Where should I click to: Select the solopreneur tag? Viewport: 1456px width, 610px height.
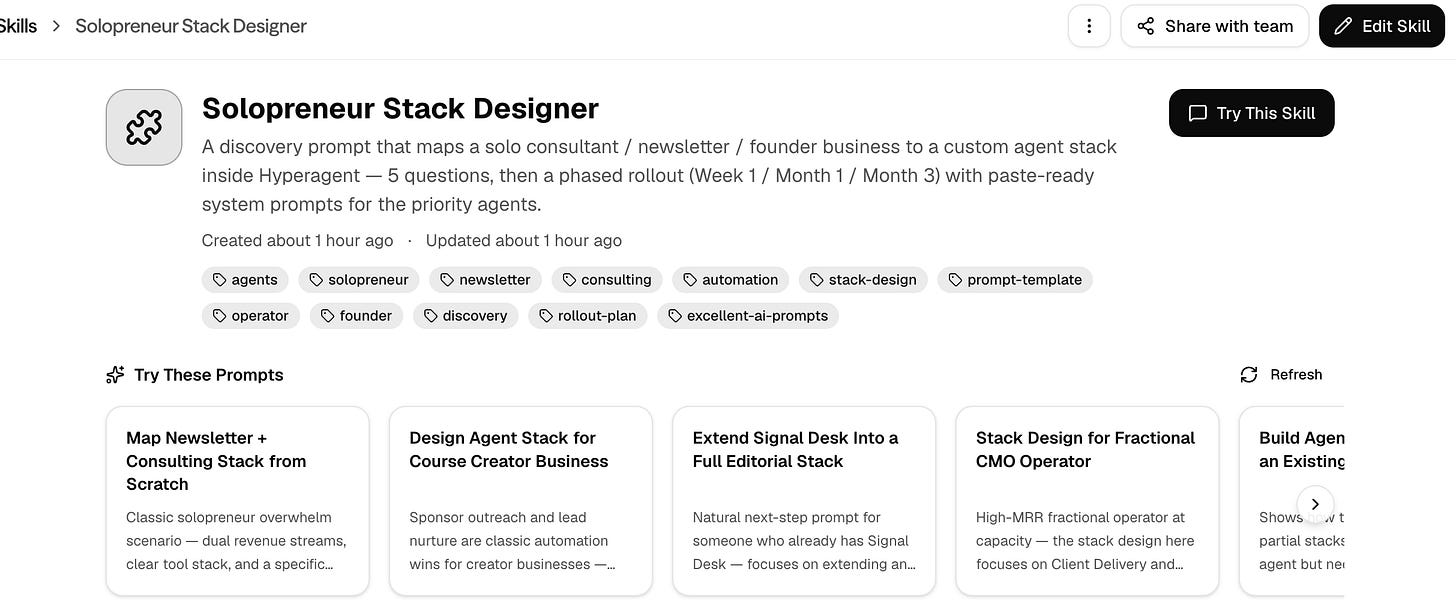[x=359, y=280]
